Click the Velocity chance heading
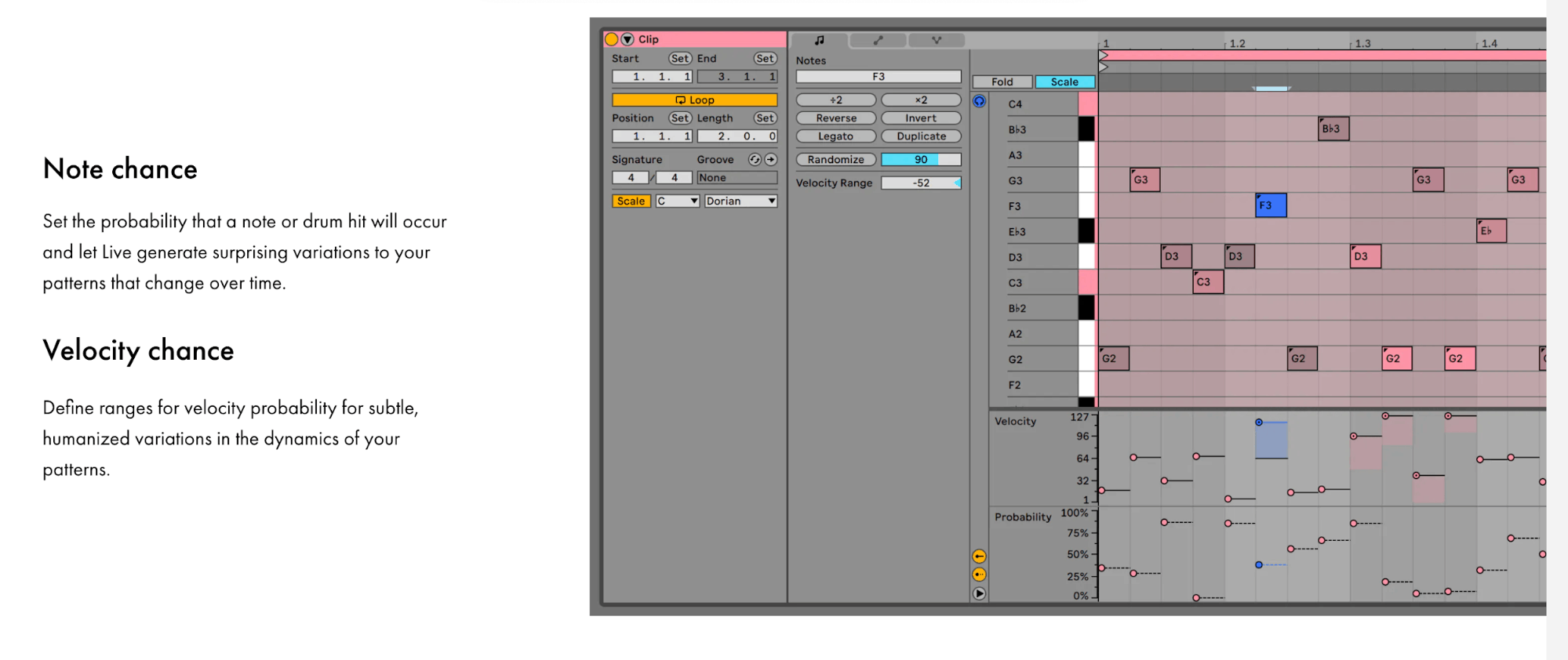Viewport: 1568px width, 660px height. (138, 350)
